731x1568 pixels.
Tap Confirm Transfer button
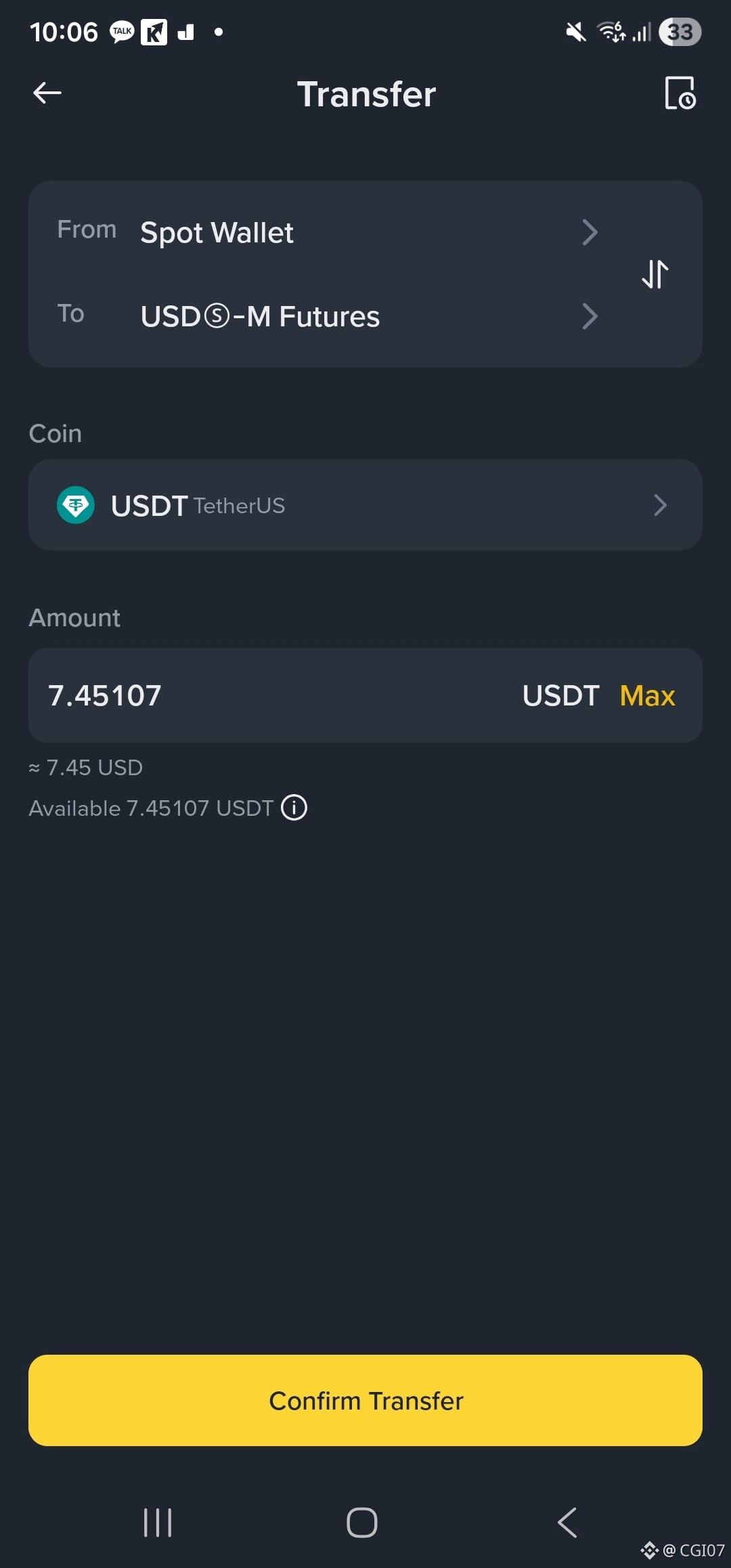coord(365,1401)
